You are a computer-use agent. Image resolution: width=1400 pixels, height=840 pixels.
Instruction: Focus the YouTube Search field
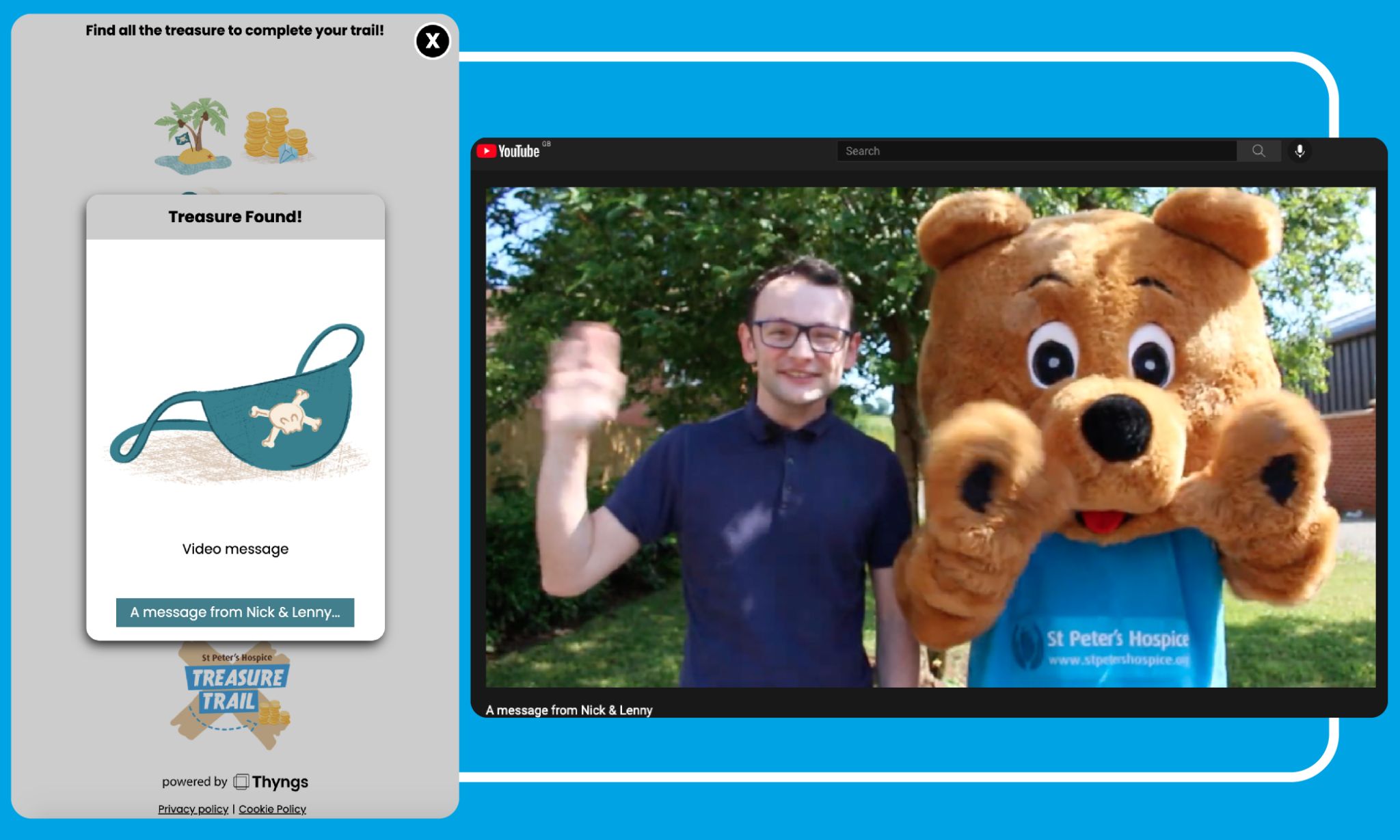click(x=1036, y=151)
